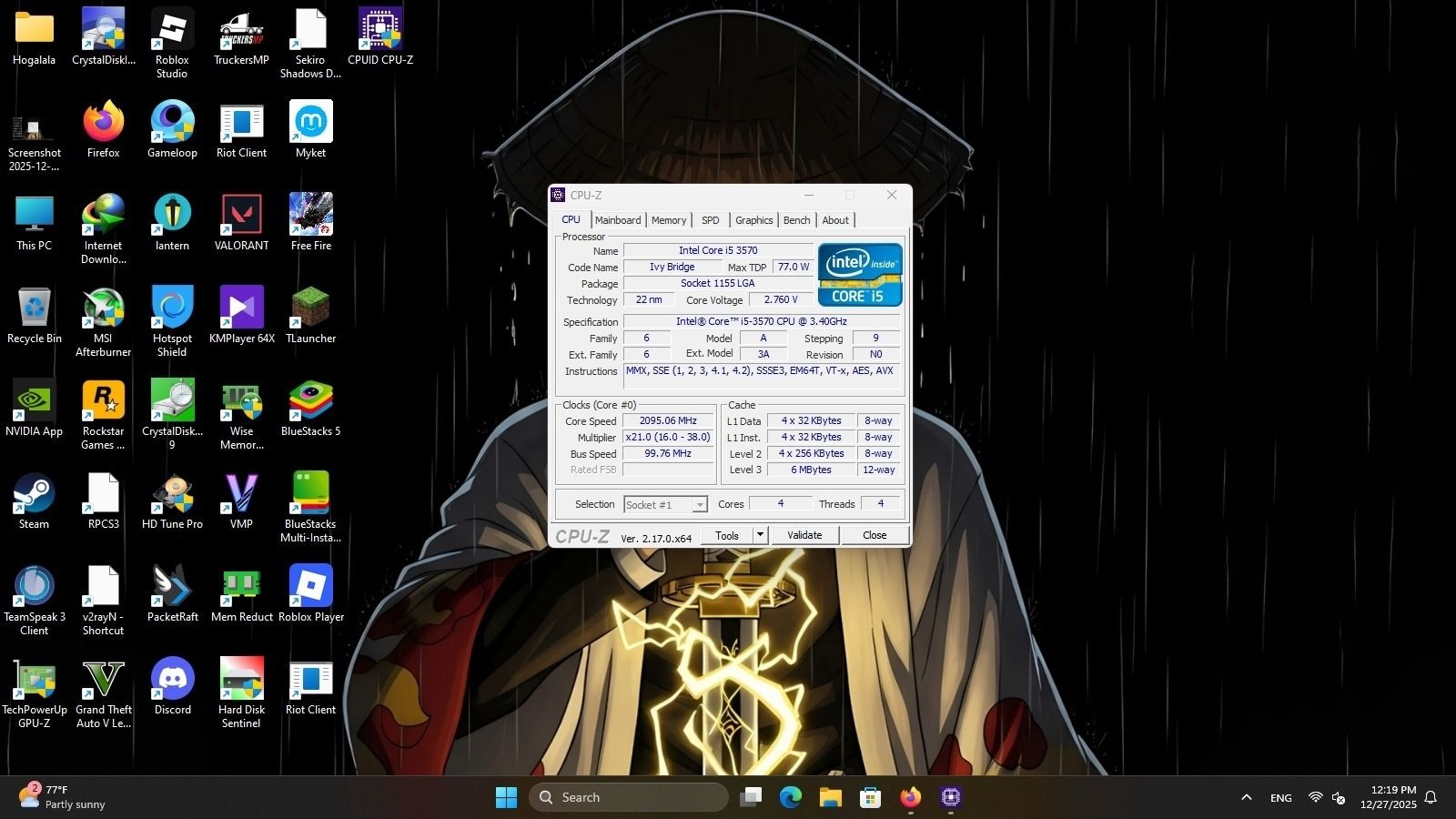Open Hotspot Shield desktop shortcut

pyautogui.click(x=172, y=321)
